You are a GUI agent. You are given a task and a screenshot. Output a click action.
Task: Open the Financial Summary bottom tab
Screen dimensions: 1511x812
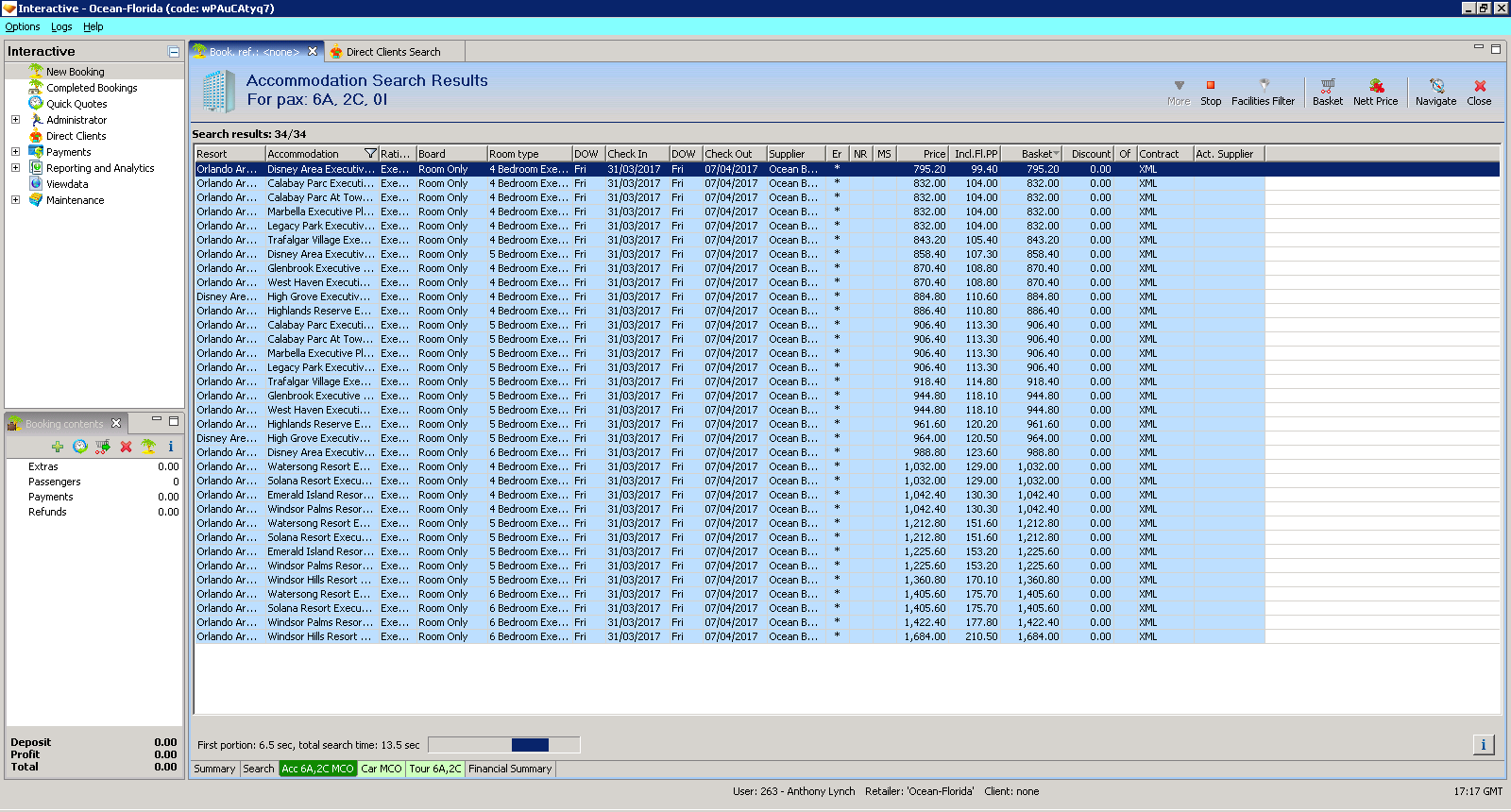(x=510, y=769)
